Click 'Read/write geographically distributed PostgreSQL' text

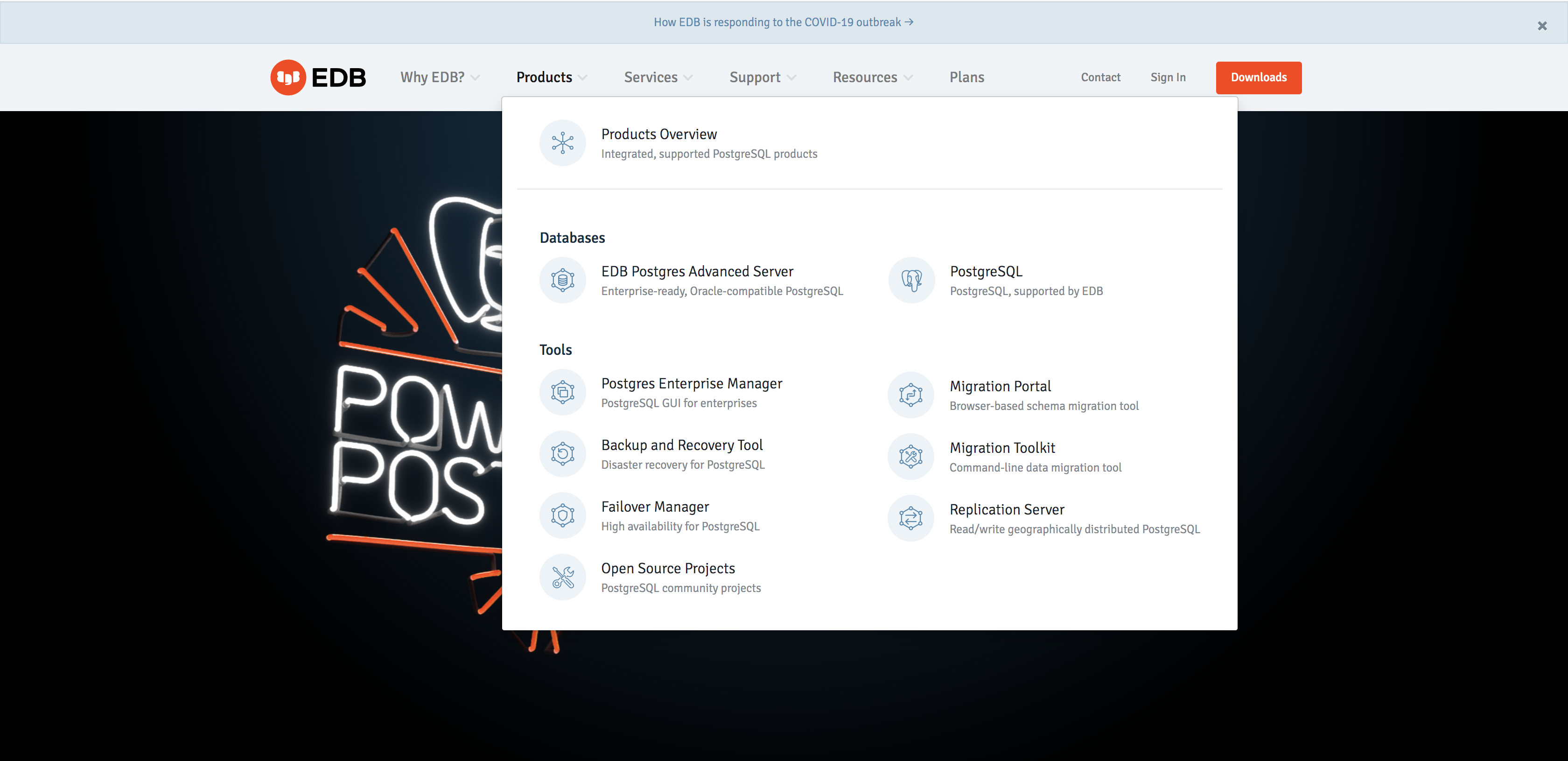coord(1074,529)
